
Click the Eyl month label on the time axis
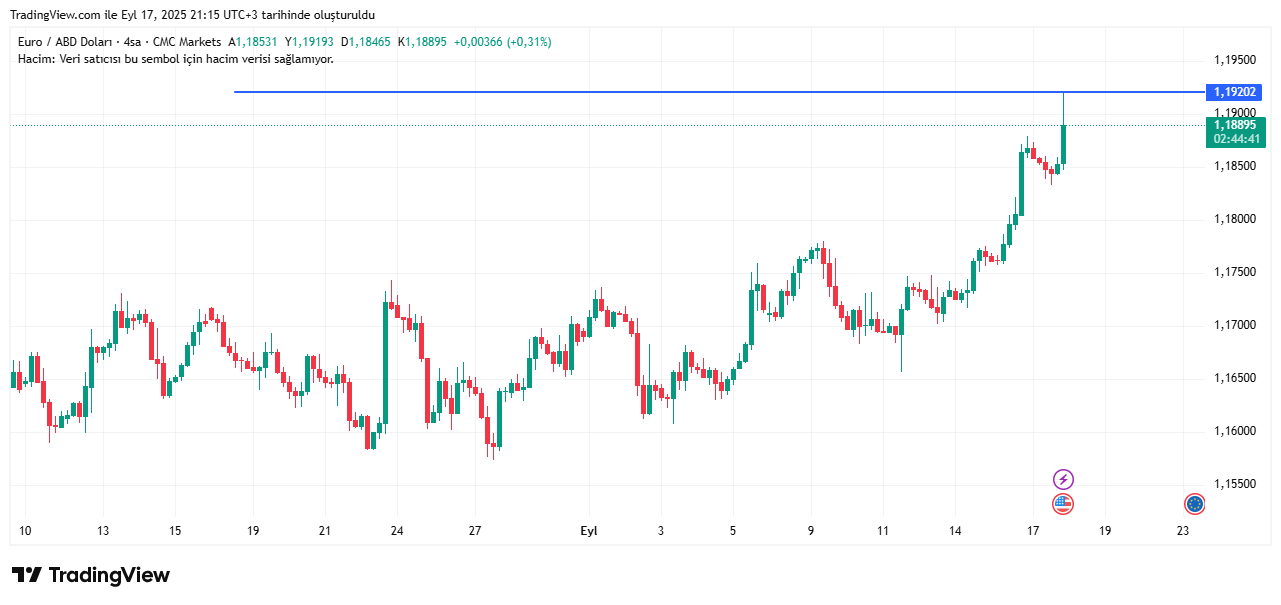(x=589, y=531)
